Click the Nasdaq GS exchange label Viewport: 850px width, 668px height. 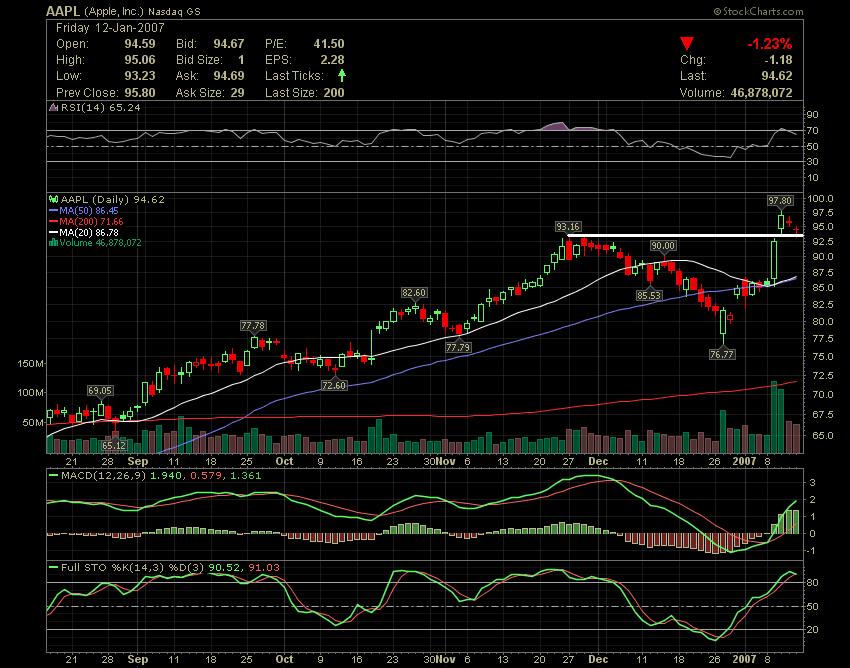click(x=176, y=11)
